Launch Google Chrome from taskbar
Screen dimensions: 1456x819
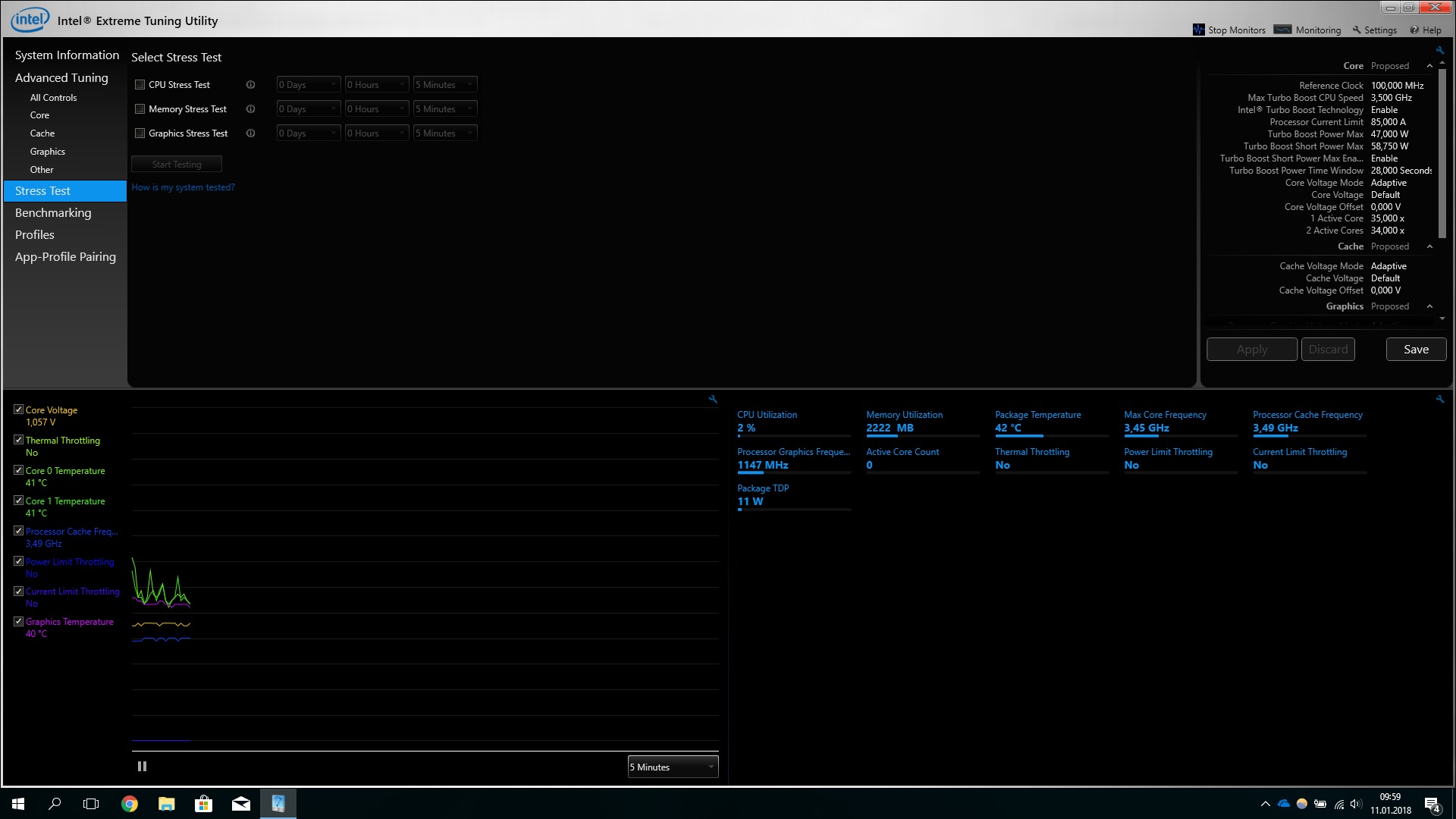point(130,804)
